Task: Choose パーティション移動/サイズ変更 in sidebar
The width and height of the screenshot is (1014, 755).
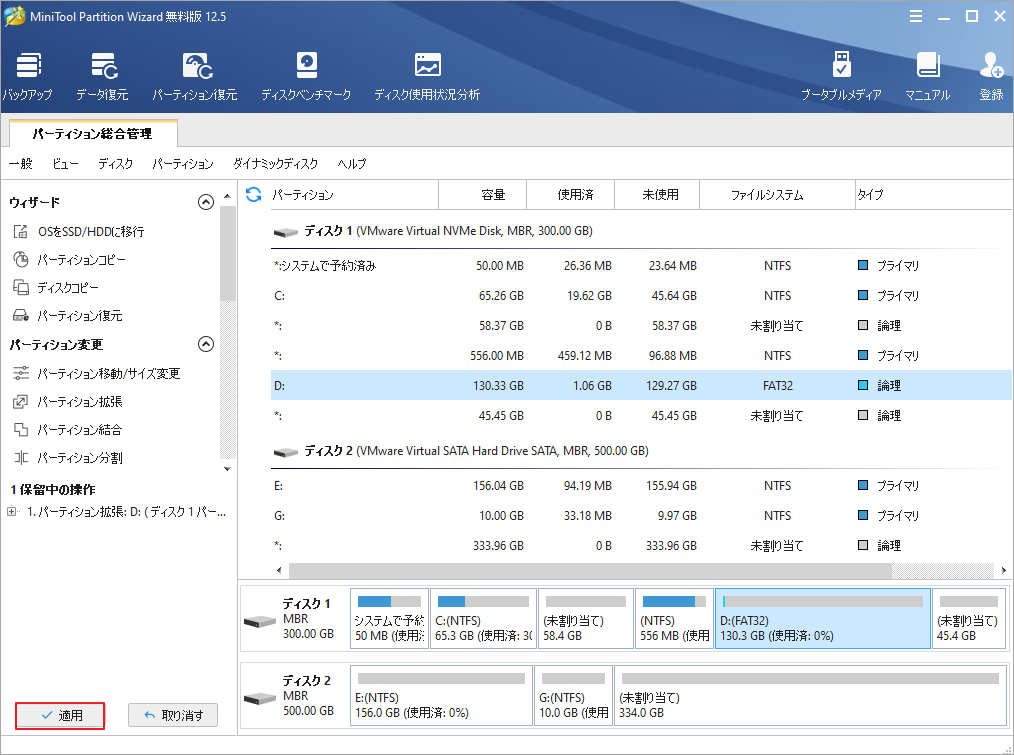Action: click(x=96, y=373)
